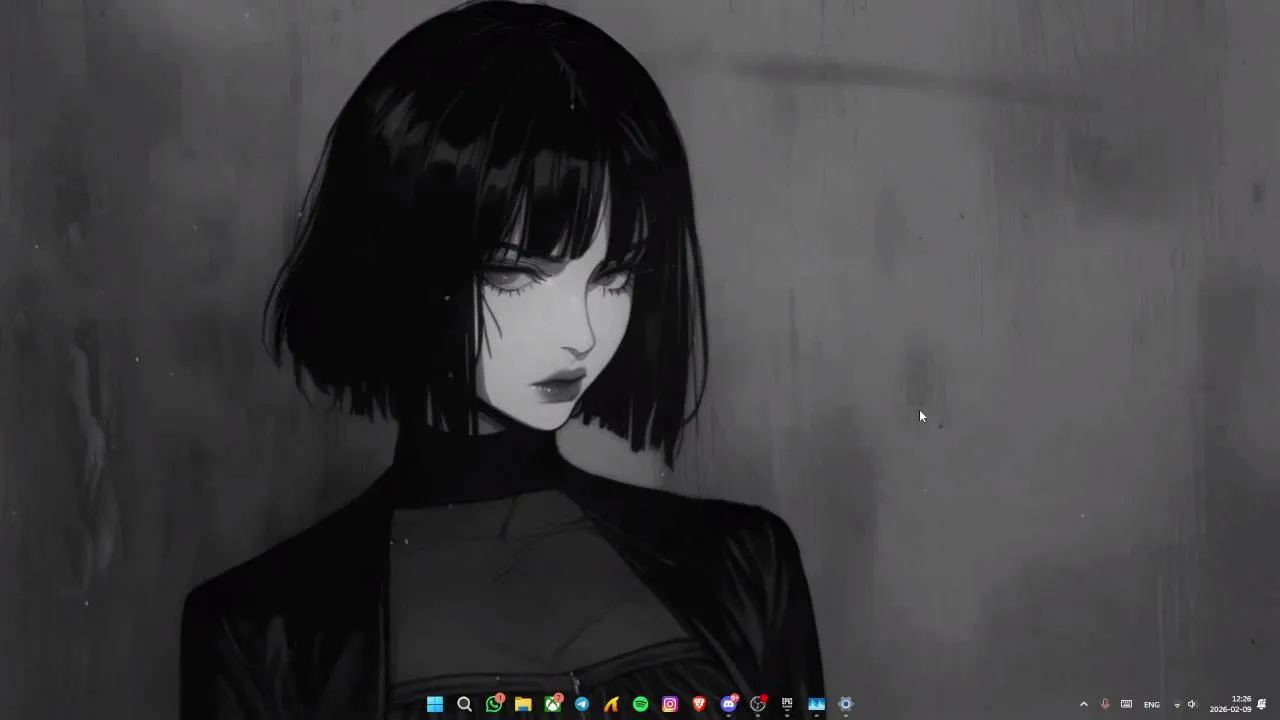Open File Explorer folder icon

[523, 704]
